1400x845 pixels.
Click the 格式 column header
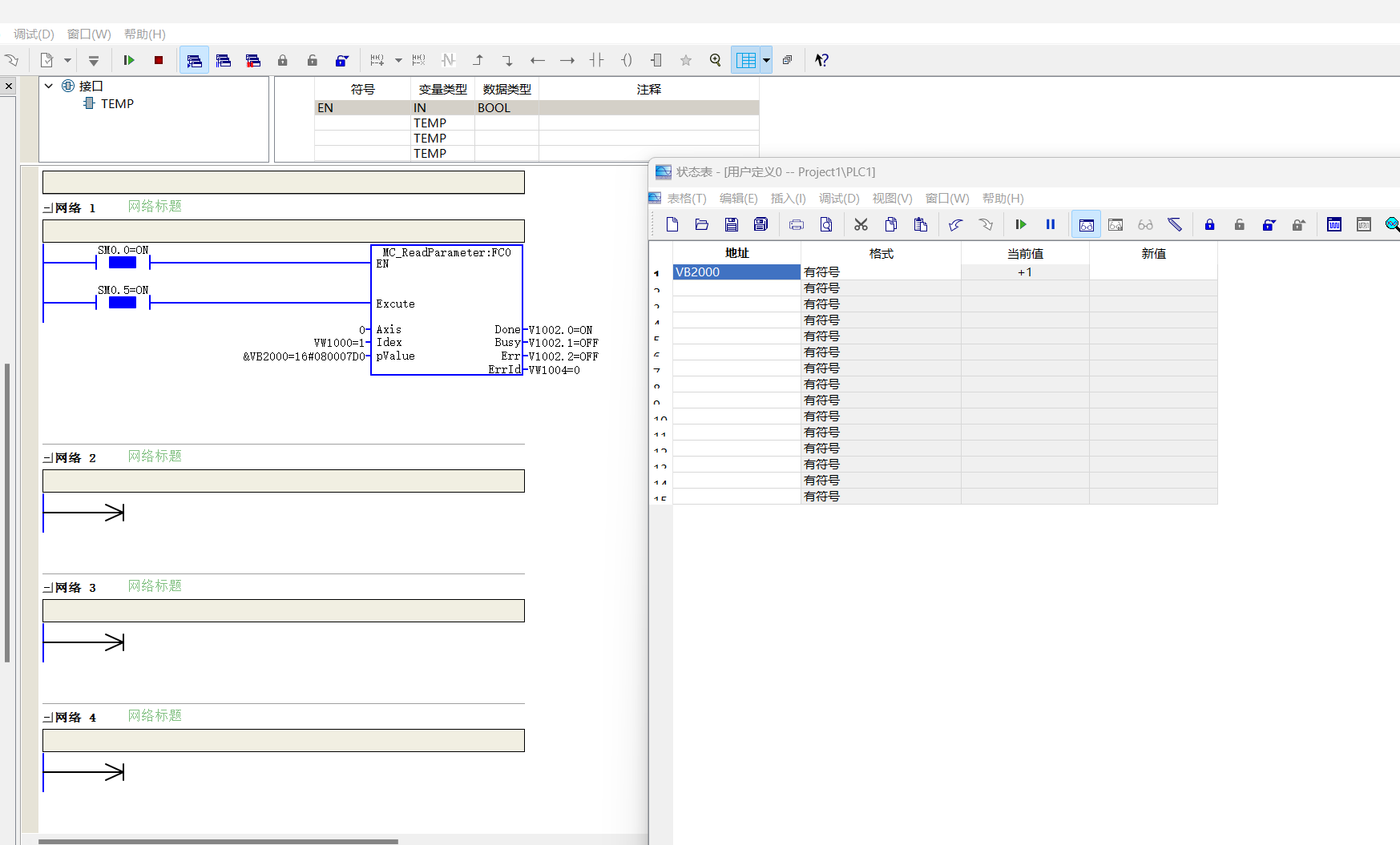pos(881,253)
